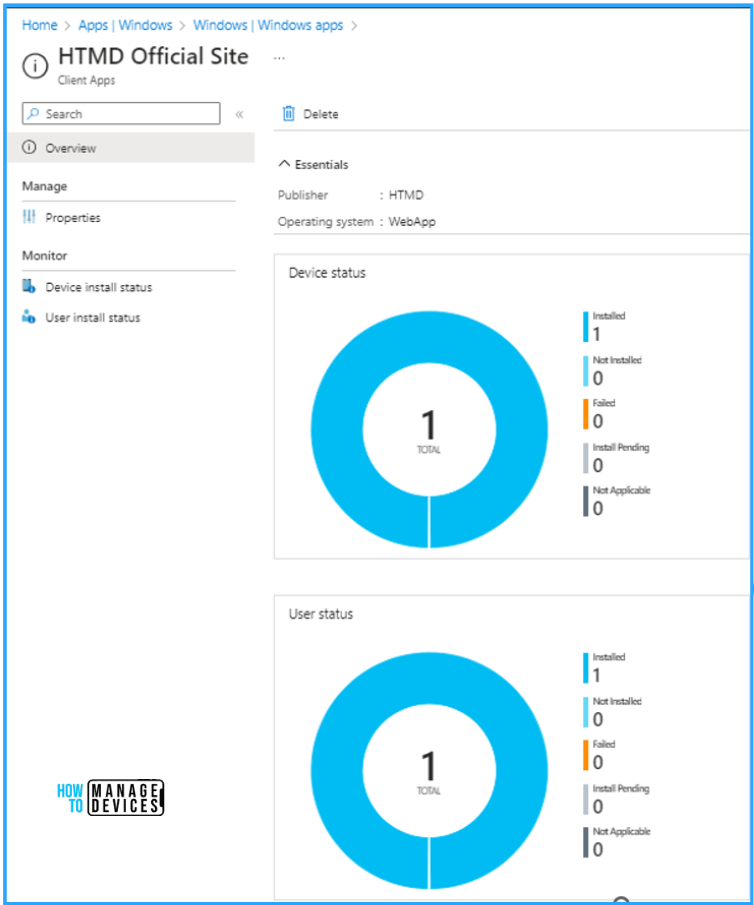Open the Overview menu item
The image size is (754, 905).
131,148
